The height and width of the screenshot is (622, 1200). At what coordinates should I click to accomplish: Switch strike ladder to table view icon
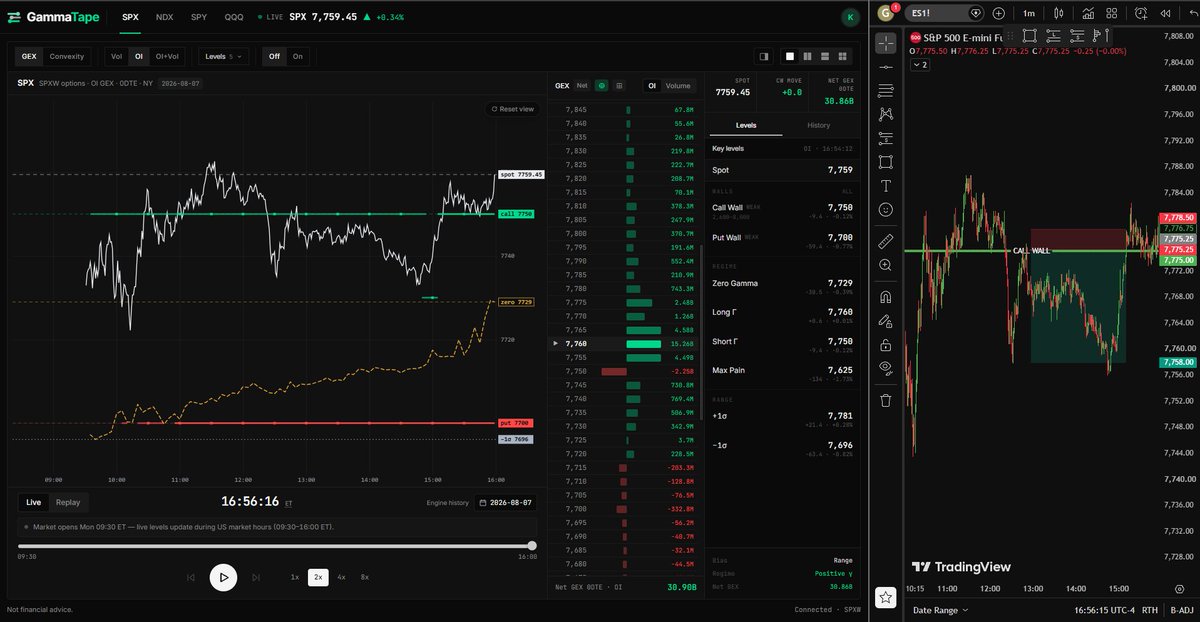619,86
